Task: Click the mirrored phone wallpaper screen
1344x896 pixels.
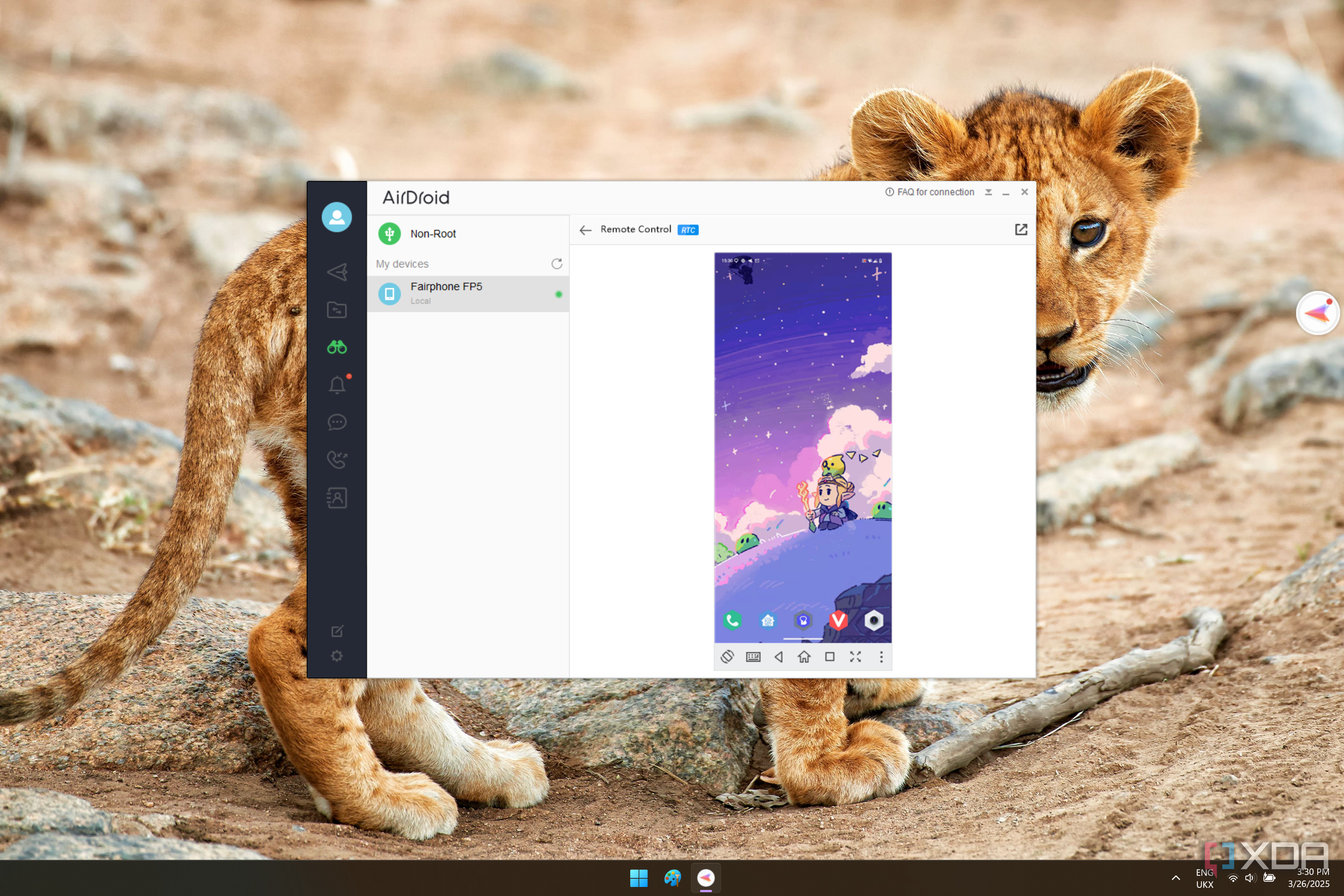Action: click(x=803, y=448)
